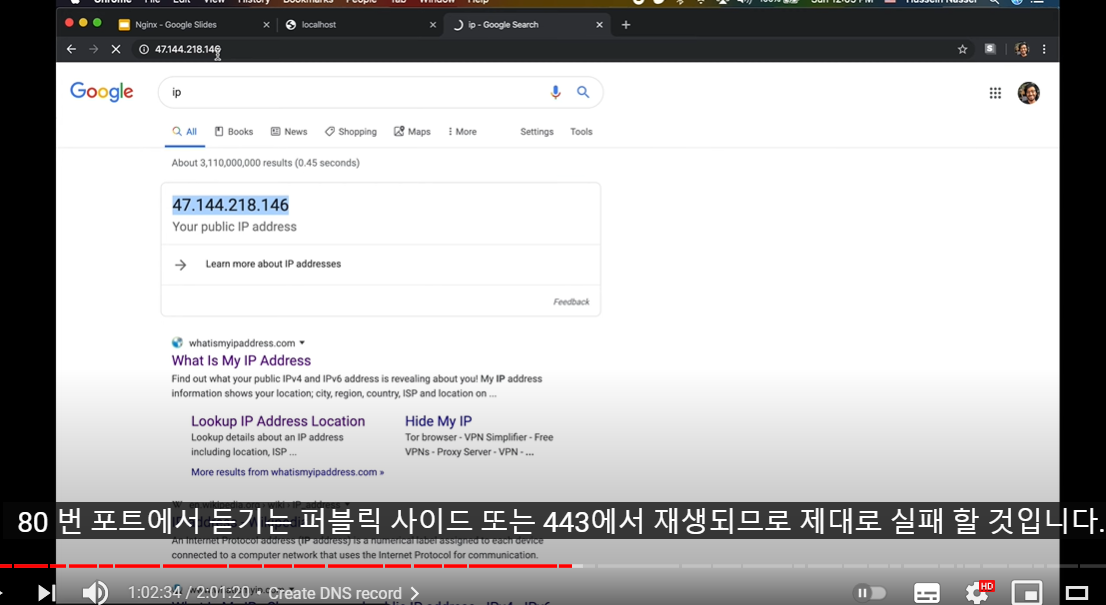Open the Google apps grid
Screen dimensions: 1106x605
click(x=995, y=93)
